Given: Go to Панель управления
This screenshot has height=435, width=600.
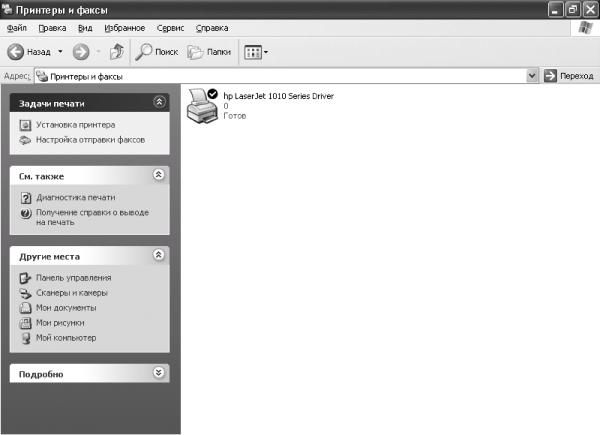Looking at the screenshot, I should click(73, 278).
